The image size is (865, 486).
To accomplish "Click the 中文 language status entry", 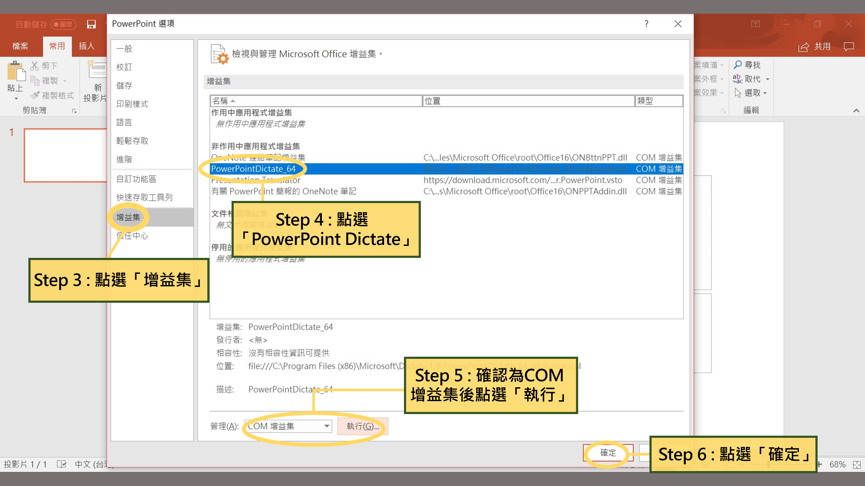I will [x=92, y=464].
